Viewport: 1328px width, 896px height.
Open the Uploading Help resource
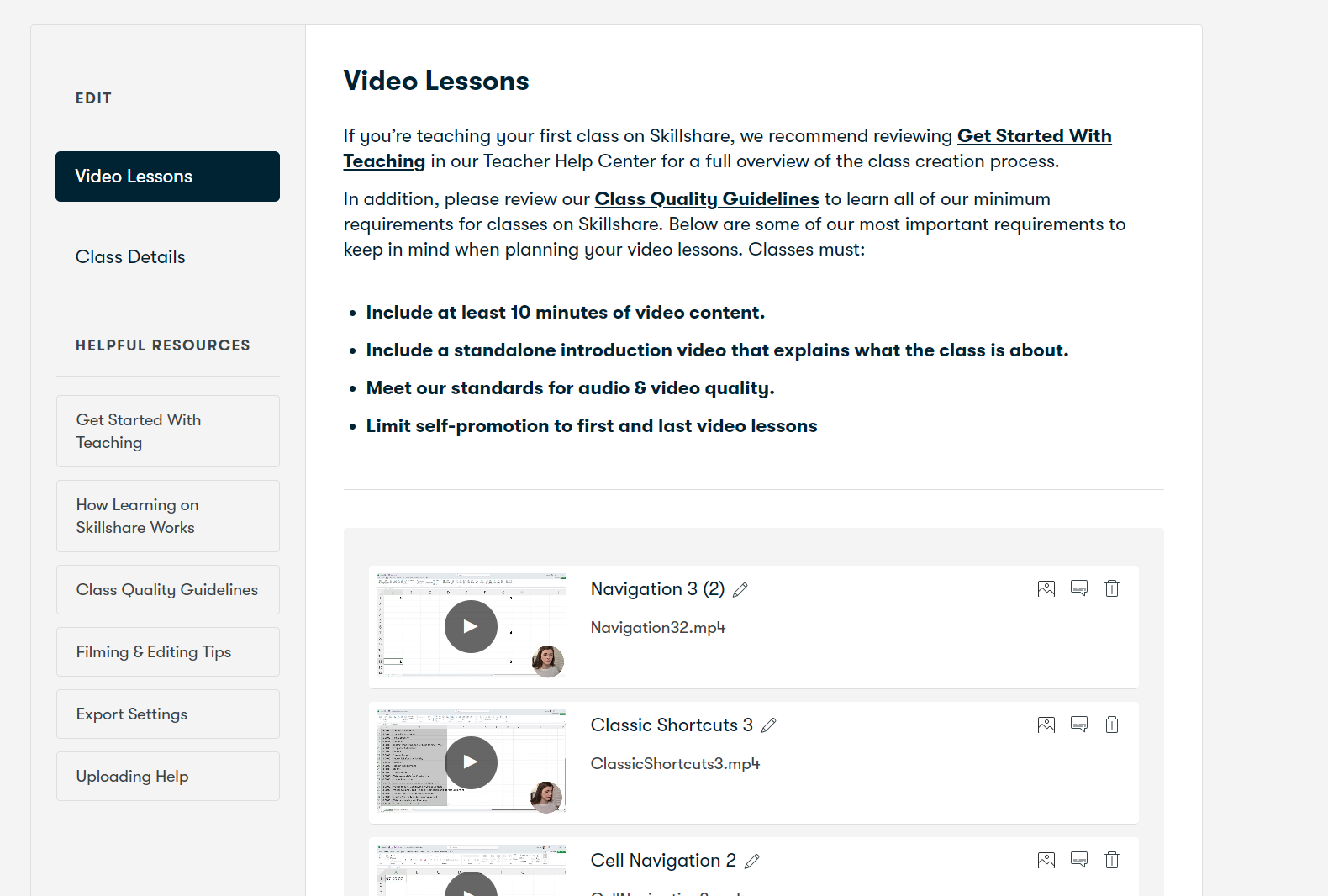pyautogui.click(x=167, y=777)
